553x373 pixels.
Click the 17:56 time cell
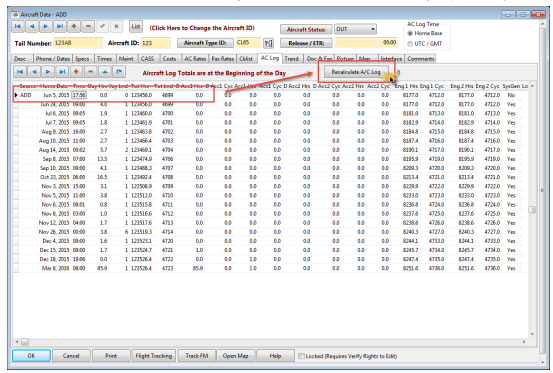pyautogui.click(x=79, y=95)
